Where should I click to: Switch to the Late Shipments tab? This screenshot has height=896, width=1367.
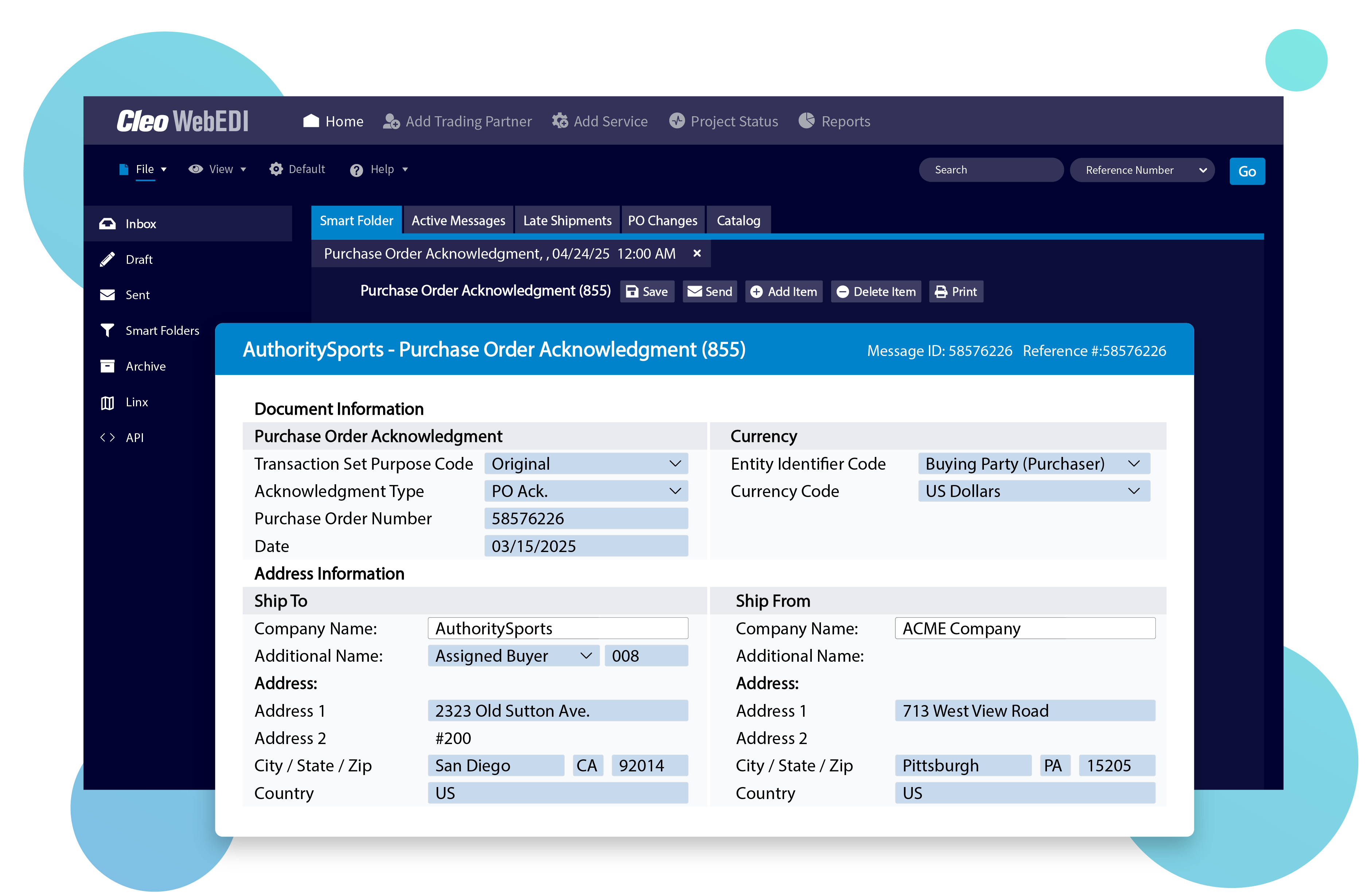(567, 220)
